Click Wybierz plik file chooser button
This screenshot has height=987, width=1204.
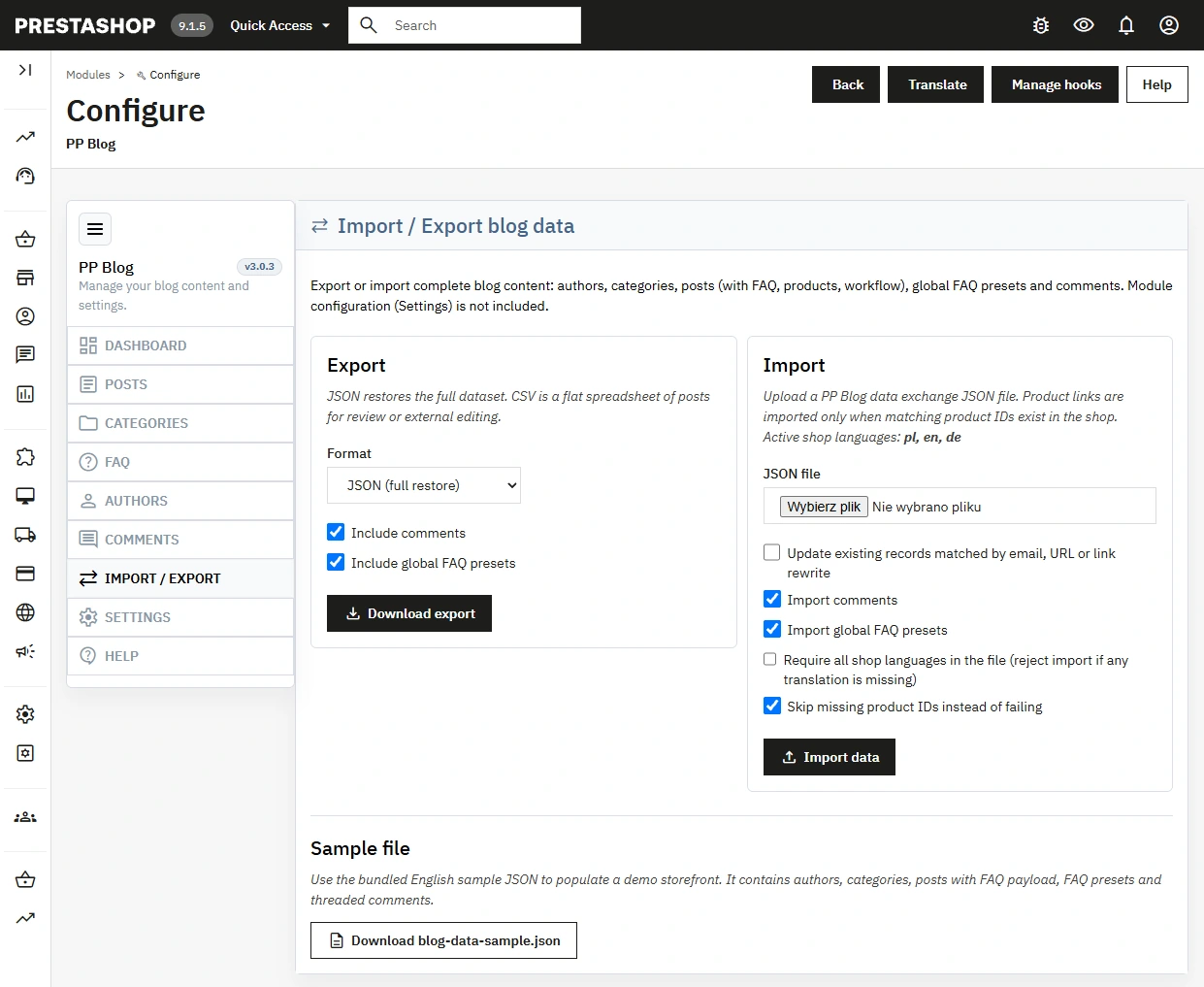coord(824,507)
